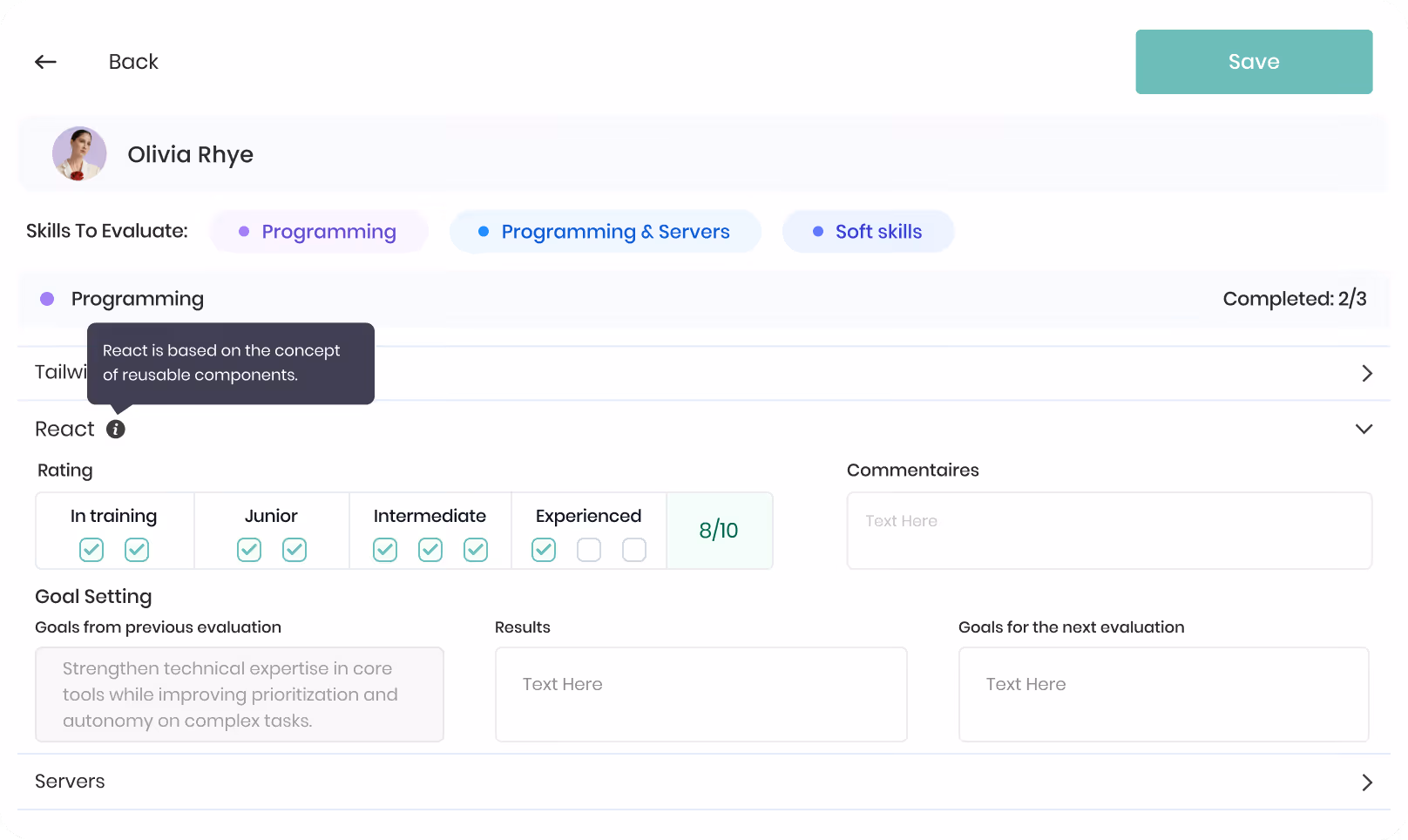
Task: Expand the Servers row chevron
Action: click(1367, 782)
